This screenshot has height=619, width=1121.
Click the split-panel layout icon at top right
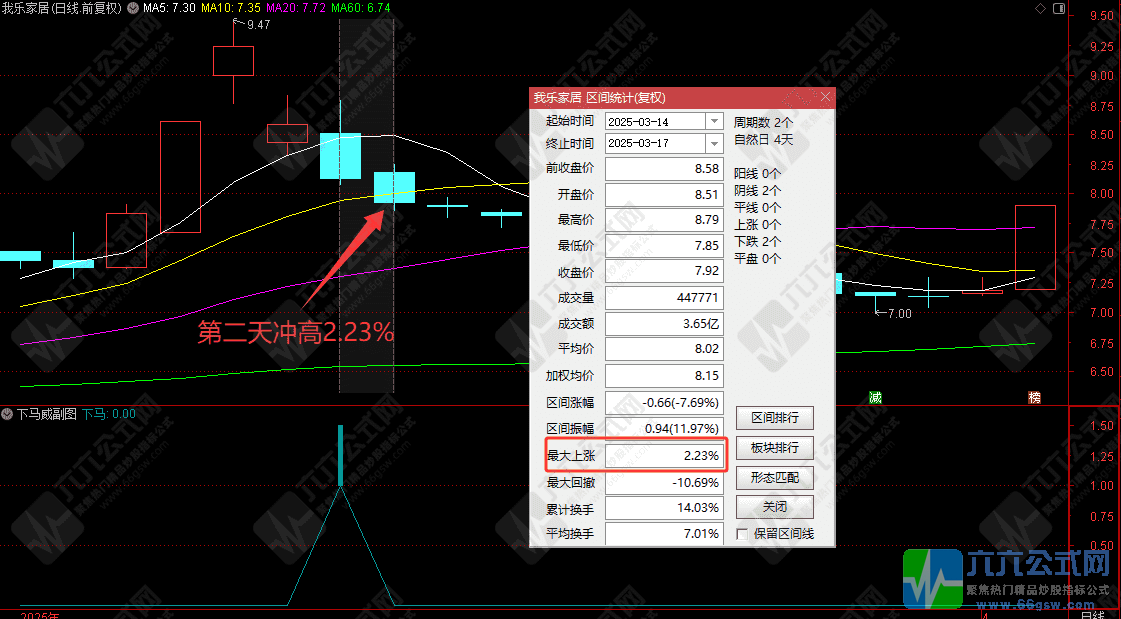tap(1059, 8)
